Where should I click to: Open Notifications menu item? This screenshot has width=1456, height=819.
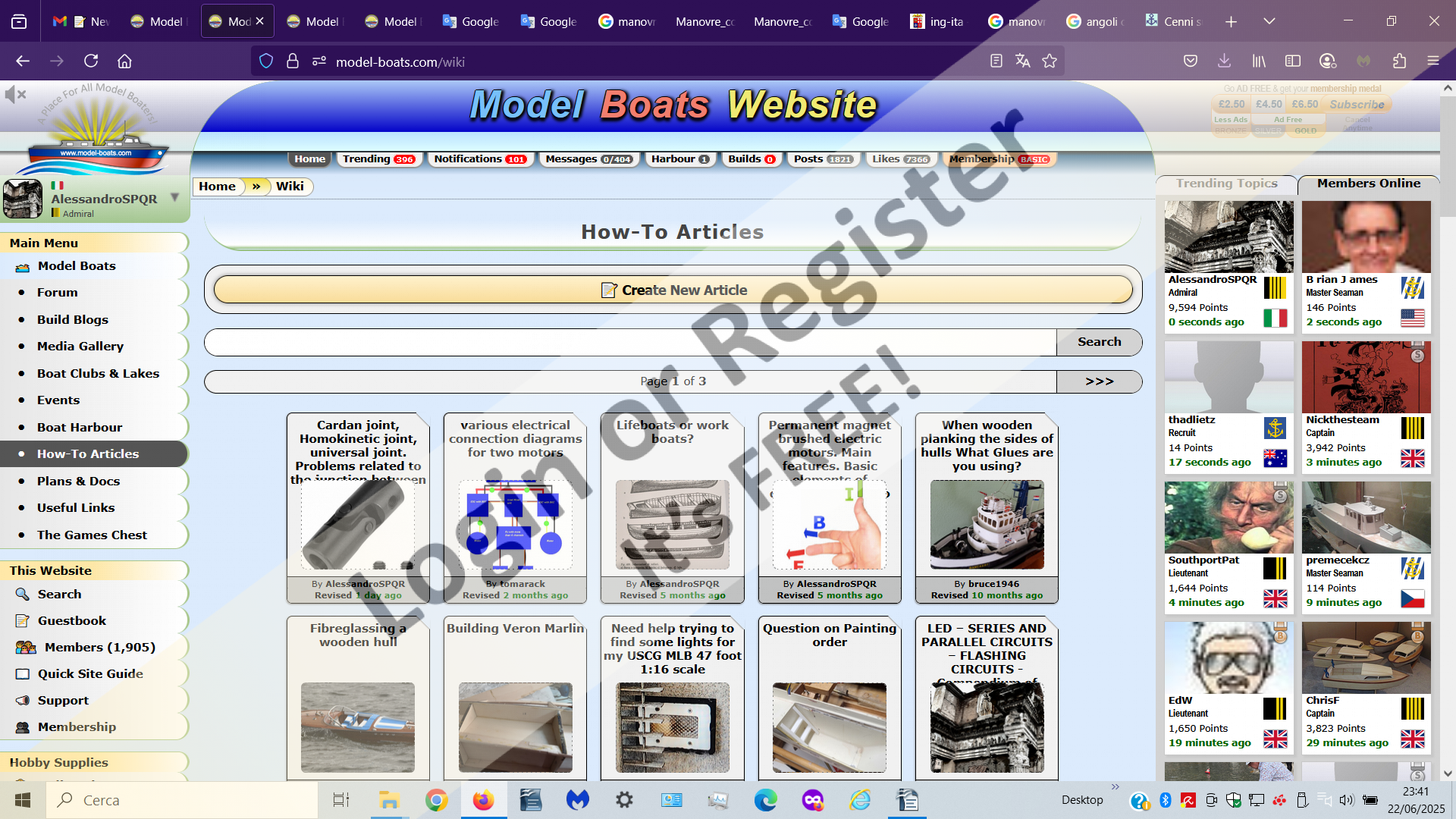[479, 159]
